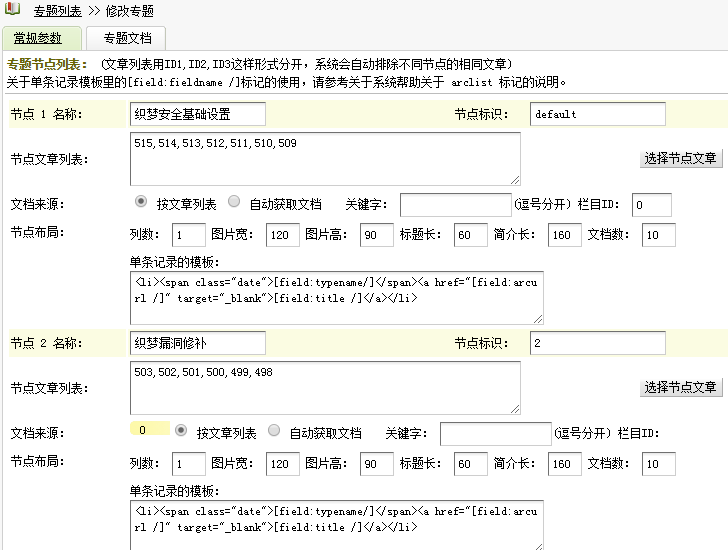Viewport: 728px width, 550px height.
Task: Select 按文章列表 radio for node 2
Action: 181,431
